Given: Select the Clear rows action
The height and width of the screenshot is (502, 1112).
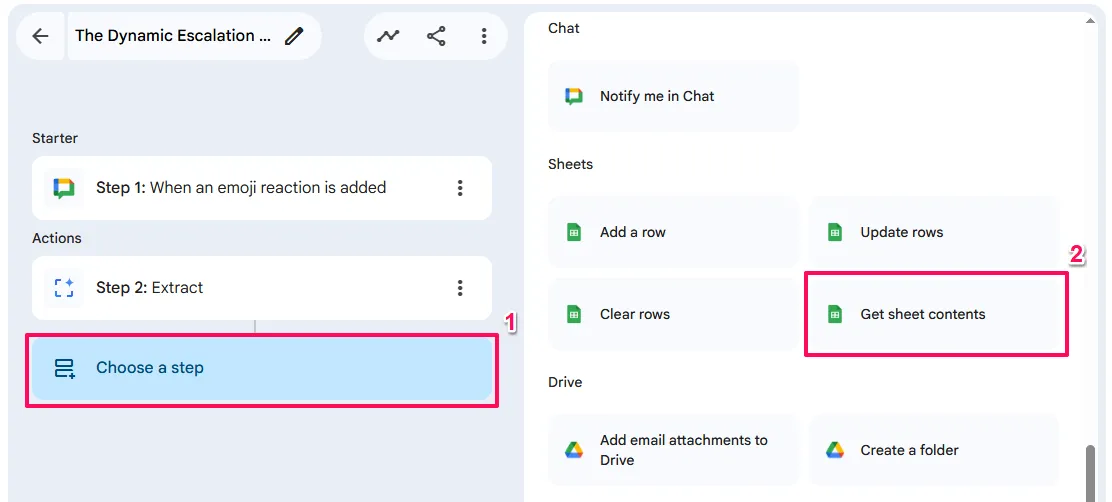Looking at the screenshot, I should click(673, 314).
